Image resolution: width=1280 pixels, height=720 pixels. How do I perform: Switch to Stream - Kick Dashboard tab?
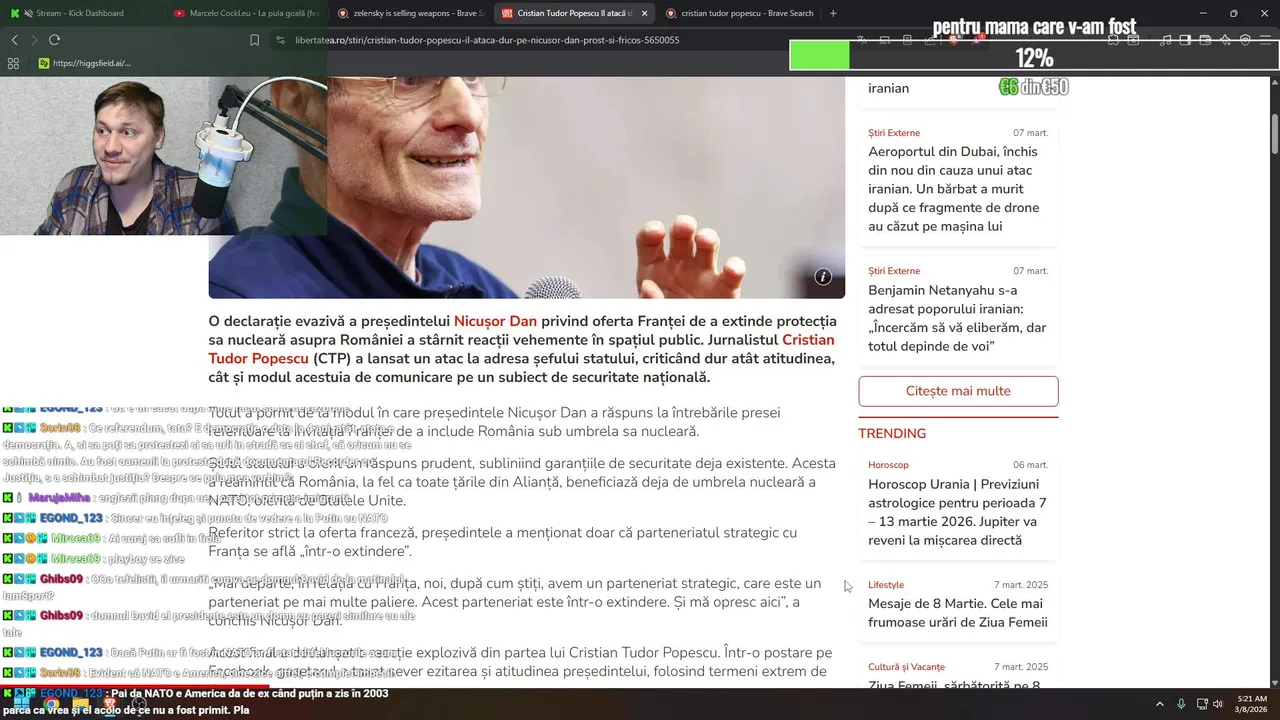80,13
